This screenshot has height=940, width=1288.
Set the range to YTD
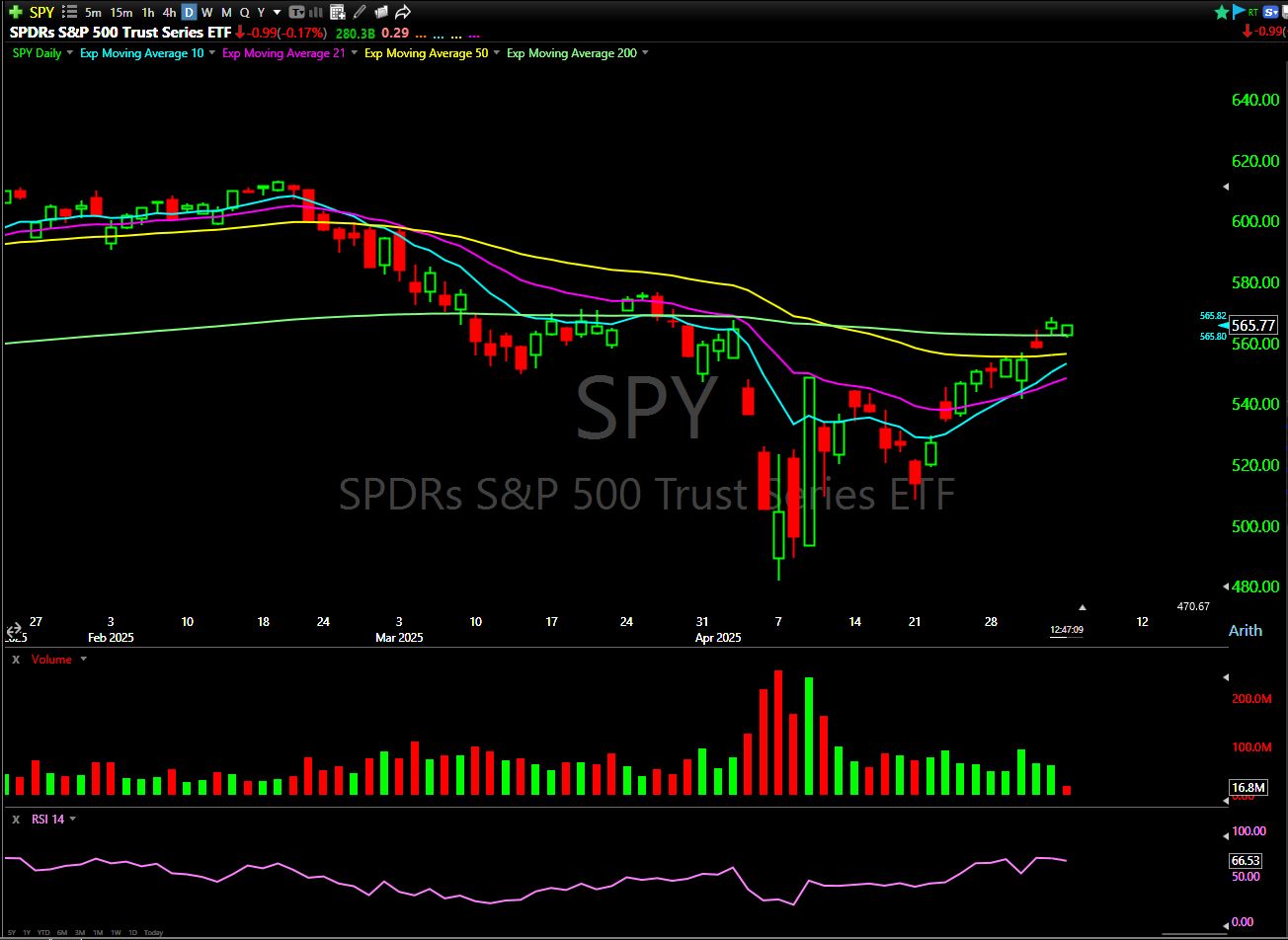pos(43,932)
